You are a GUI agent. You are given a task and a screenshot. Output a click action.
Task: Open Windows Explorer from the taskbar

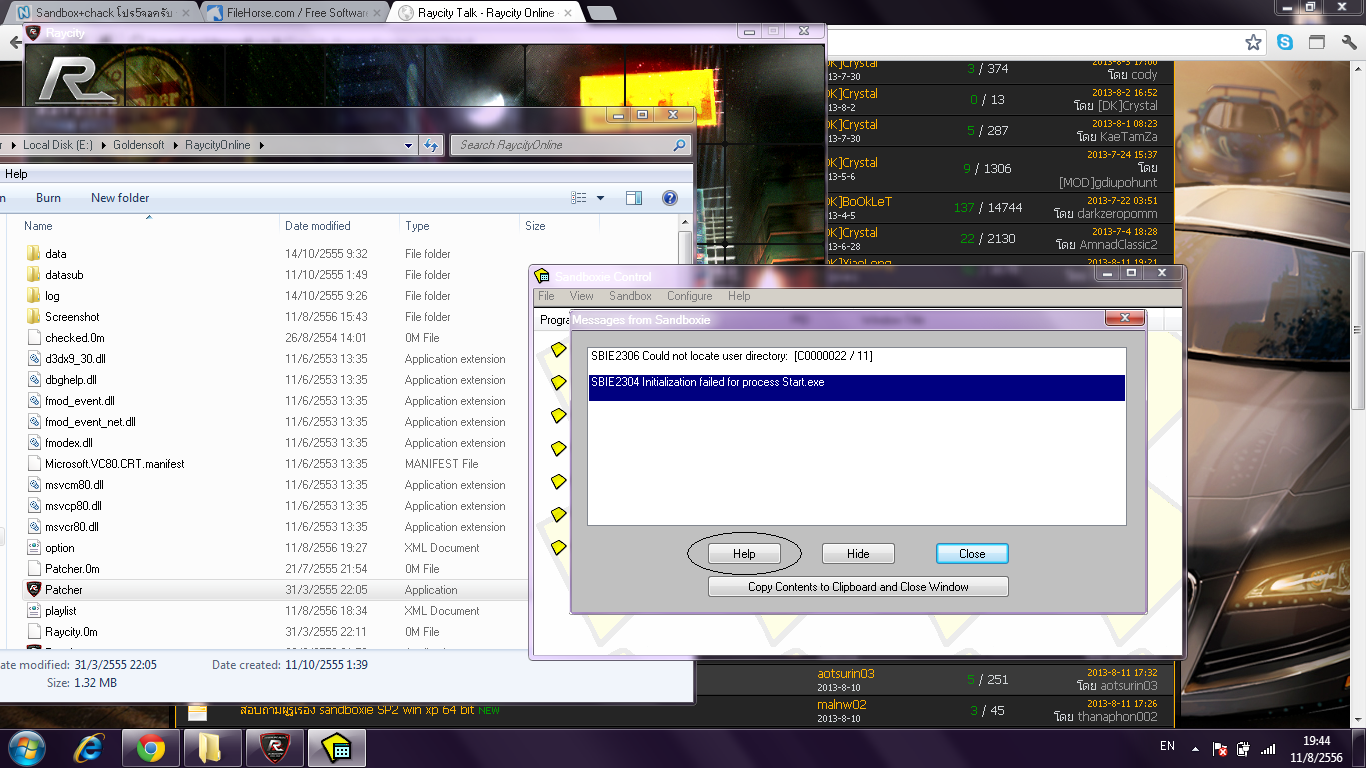pos(212,748)
